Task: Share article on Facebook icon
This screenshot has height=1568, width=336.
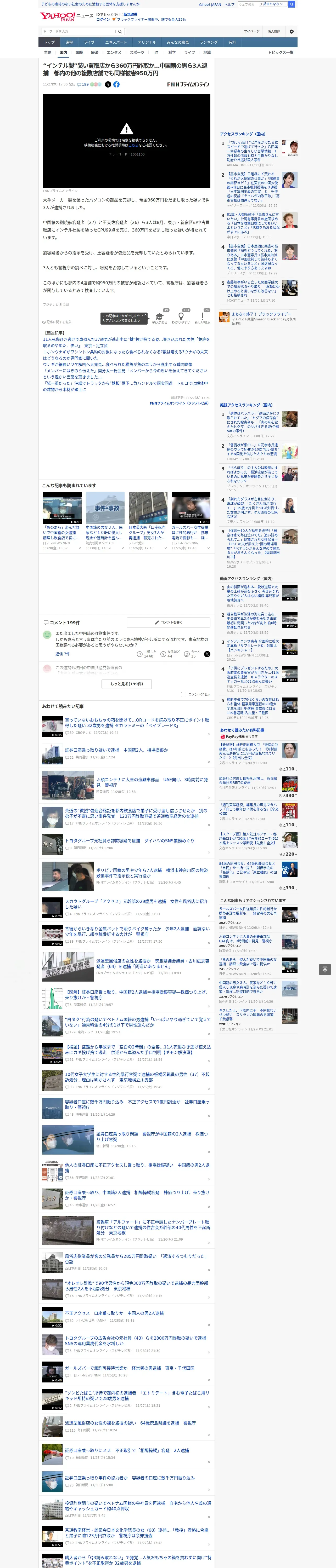Action: point(116,85)
